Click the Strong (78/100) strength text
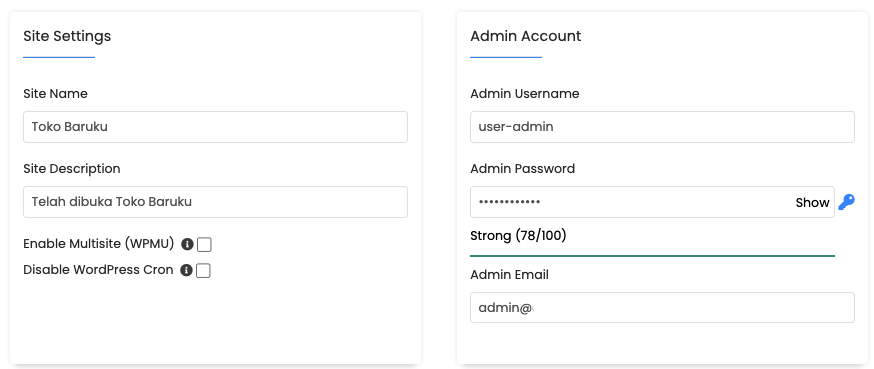 coord(518,236)
